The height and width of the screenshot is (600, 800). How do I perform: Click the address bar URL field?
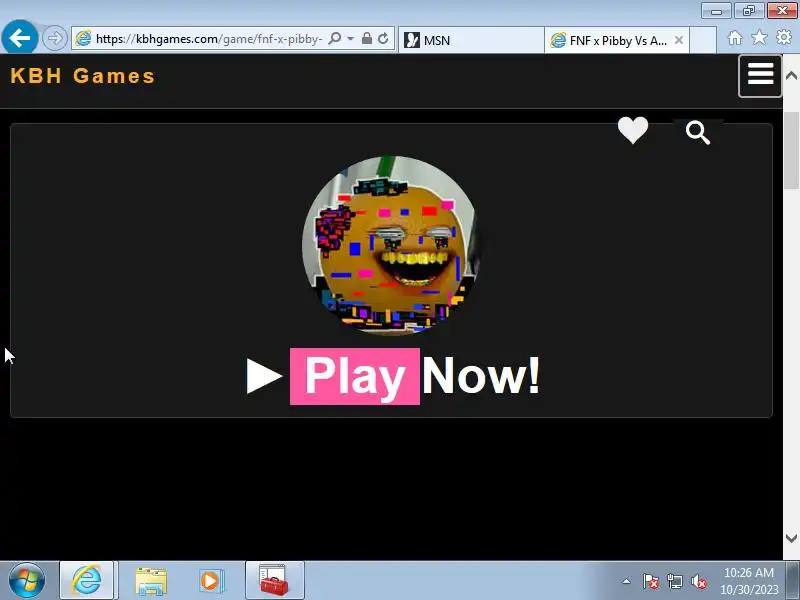pyautogui.click(x=209, y=39)
